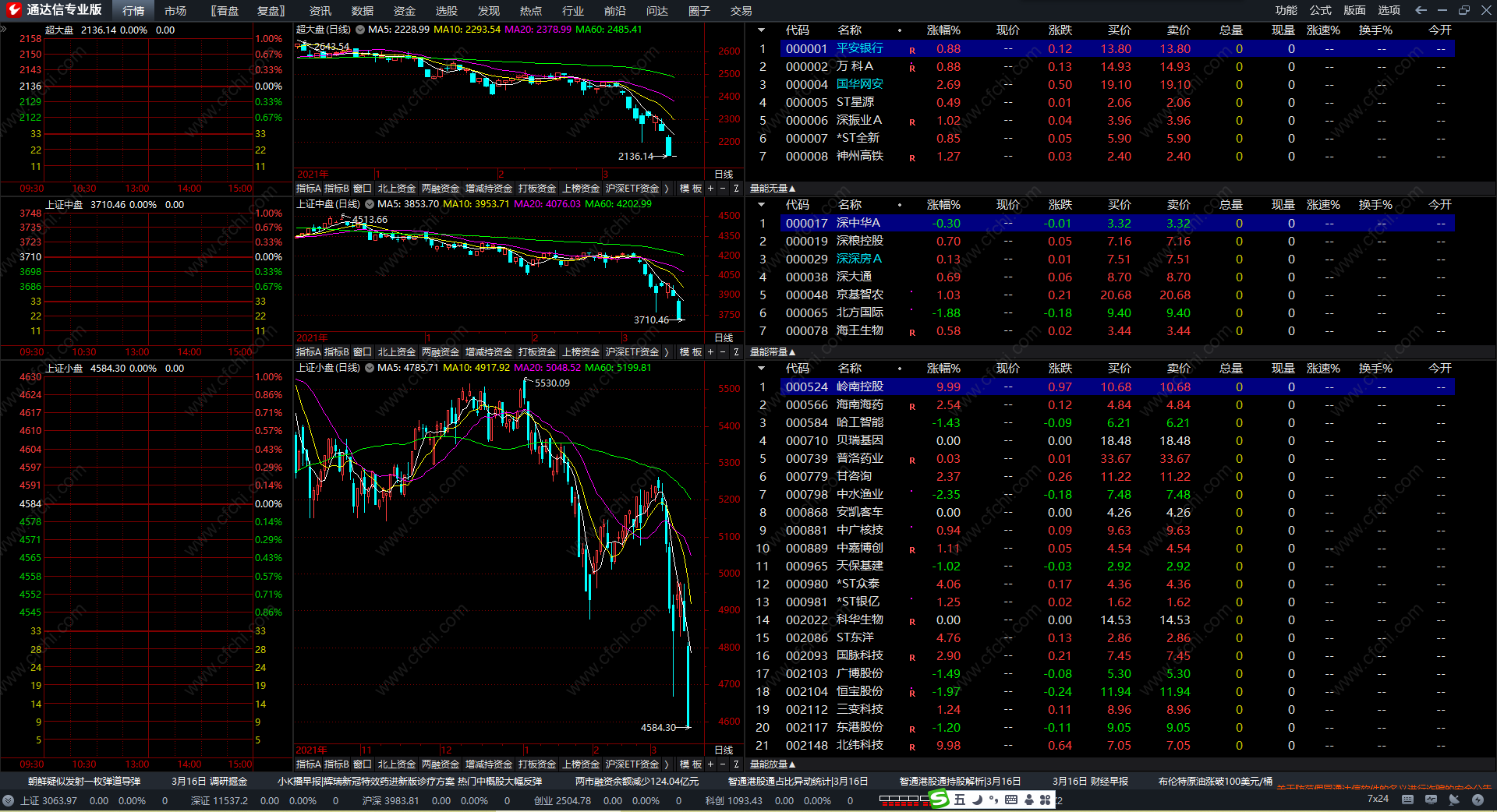Open the dropdown arrow beside 代码 in top list
The width and height of the screenshot is (1497, 812).
[x=761, y=30]
